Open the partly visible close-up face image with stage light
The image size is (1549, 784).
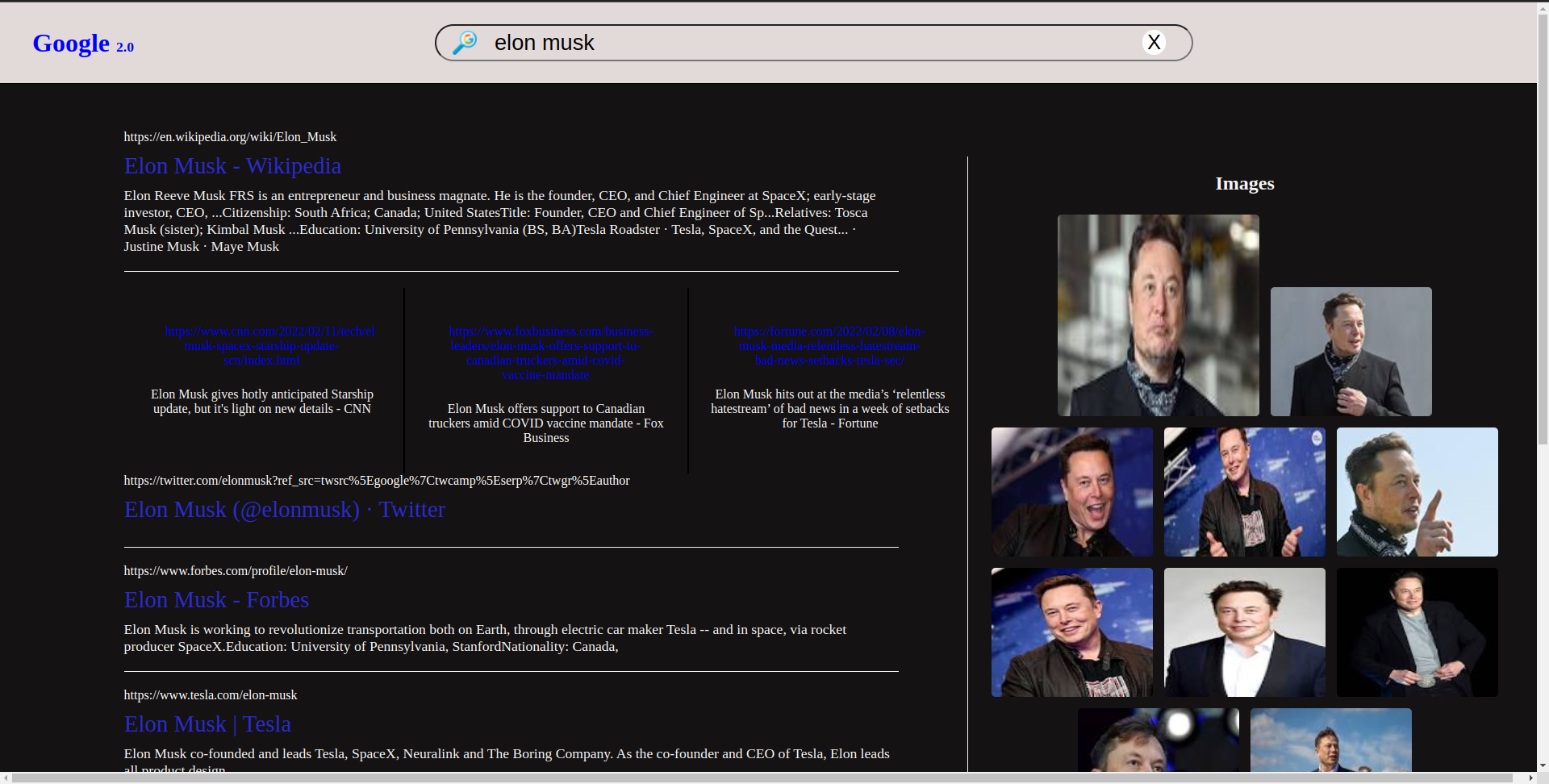point(1159,740)
